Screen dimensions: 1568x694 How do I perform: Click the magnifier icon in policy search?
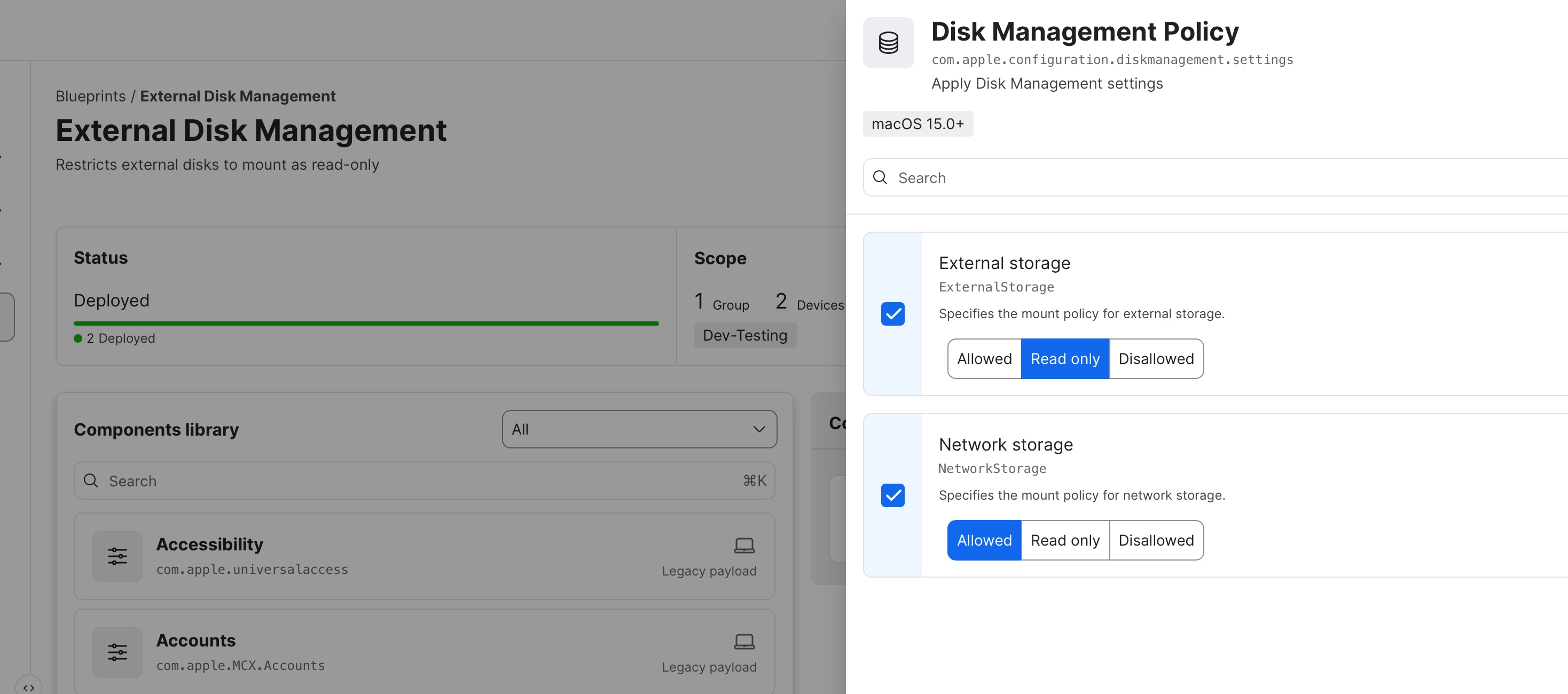point(880,178)
